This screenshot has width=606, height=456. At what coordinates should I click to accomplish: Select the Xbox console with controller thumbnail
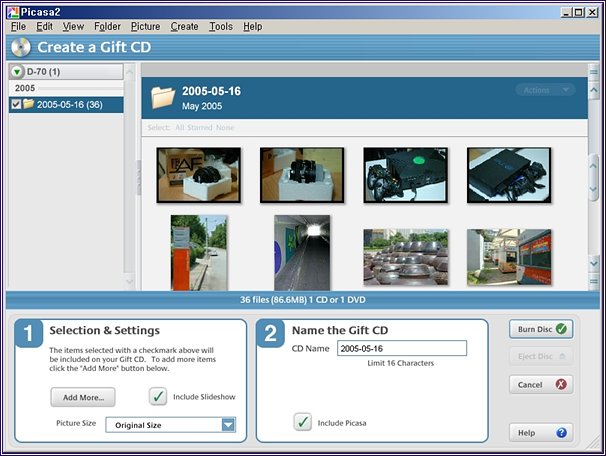405,175
